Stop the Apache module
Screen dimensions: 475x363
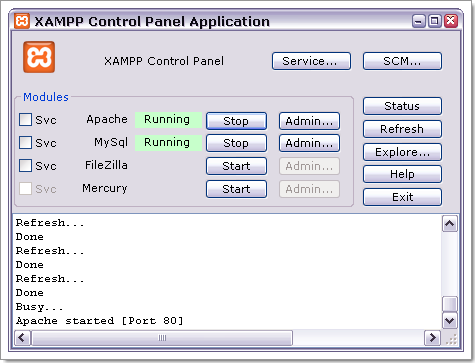pyautogui.click(x=236, y=121)
